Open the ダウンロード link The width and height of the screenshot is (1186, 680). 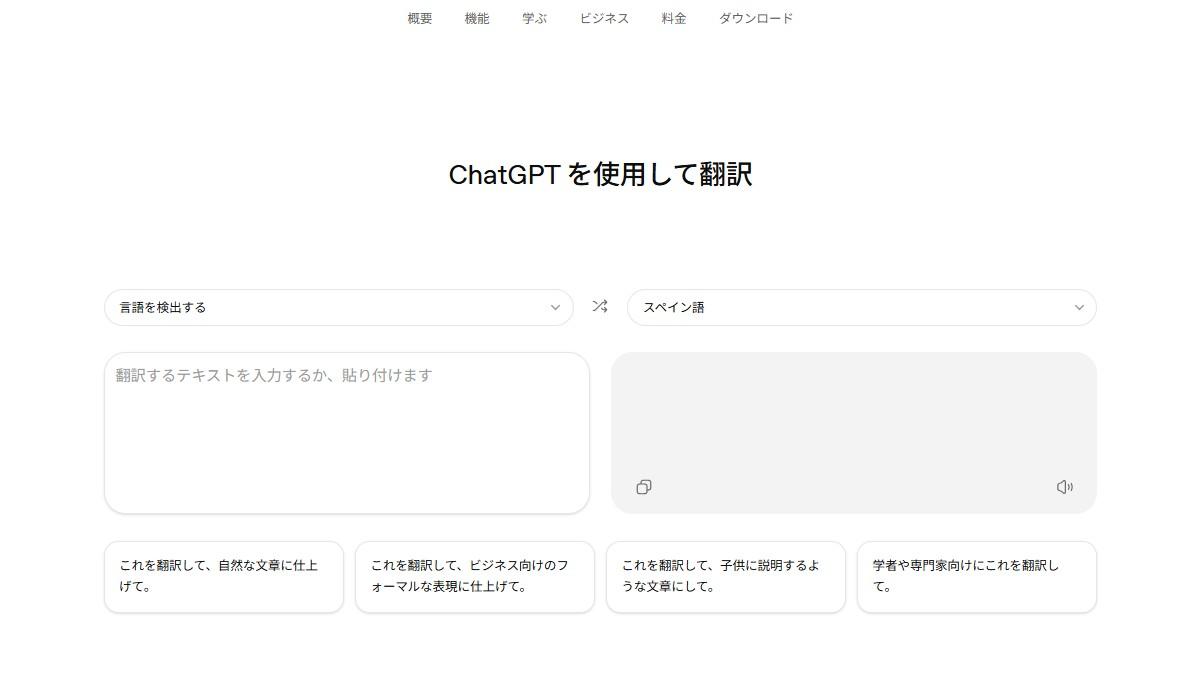(x=756, y=18)
